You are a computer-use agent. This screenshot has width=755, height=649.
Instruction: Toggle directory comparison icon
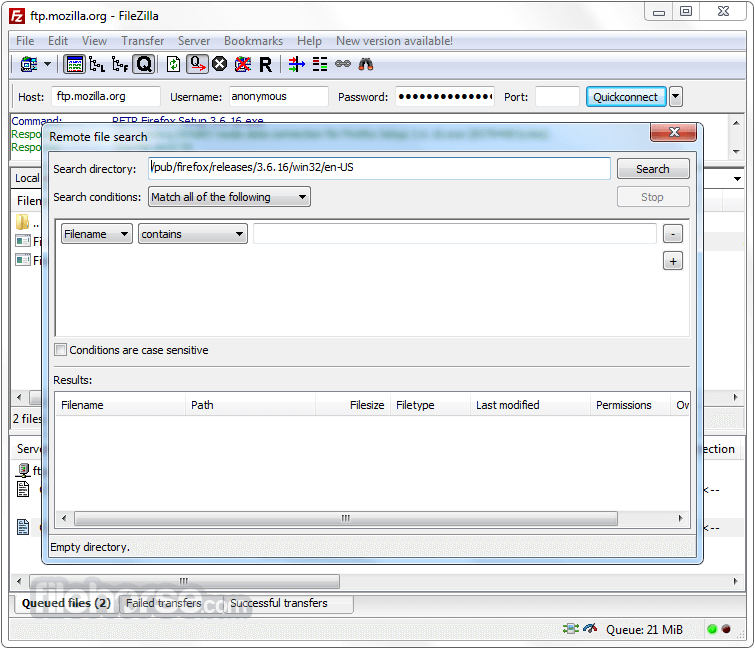click(x=320, y=64)
